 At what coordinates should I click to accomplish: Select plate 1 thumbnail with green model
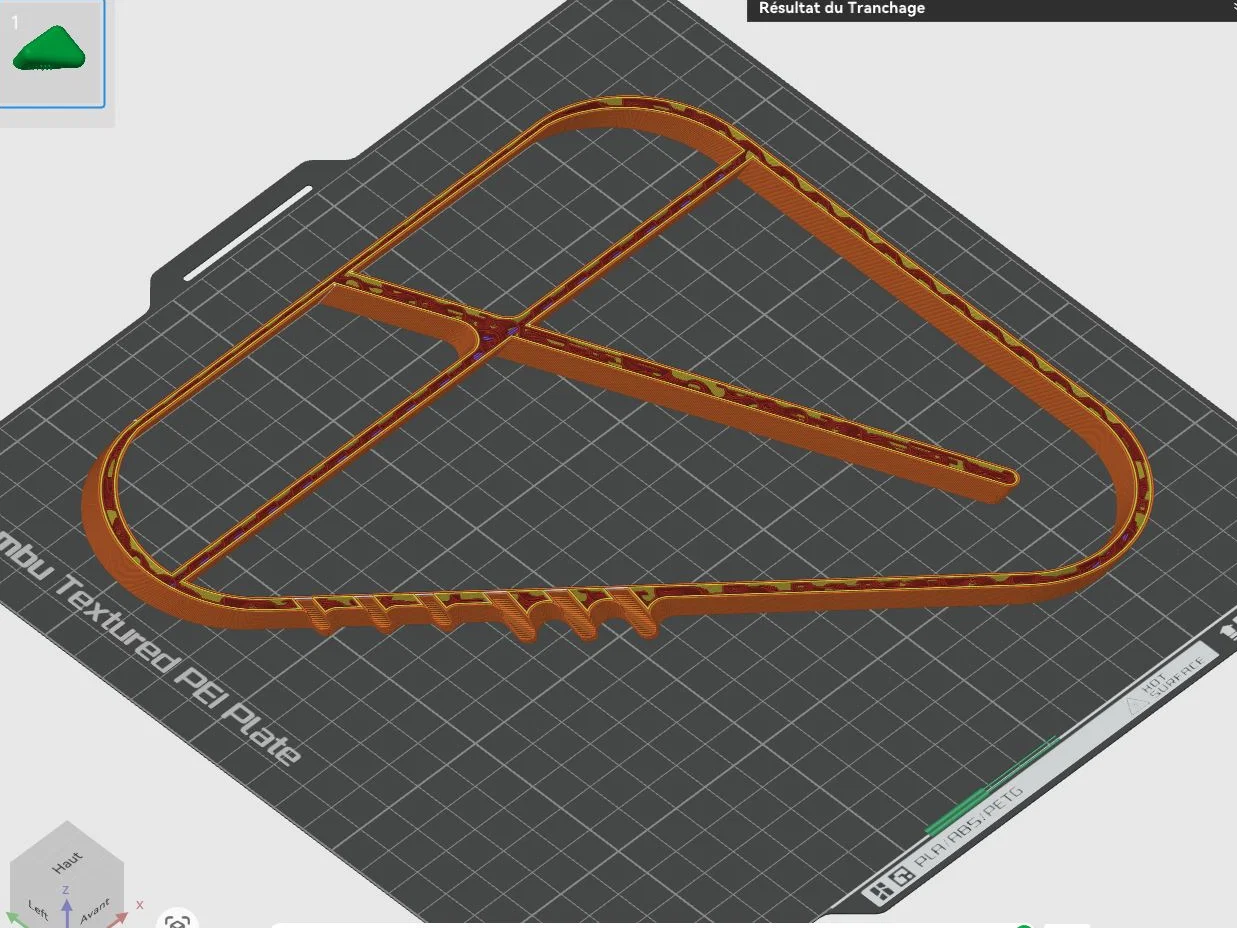[51, 53]
